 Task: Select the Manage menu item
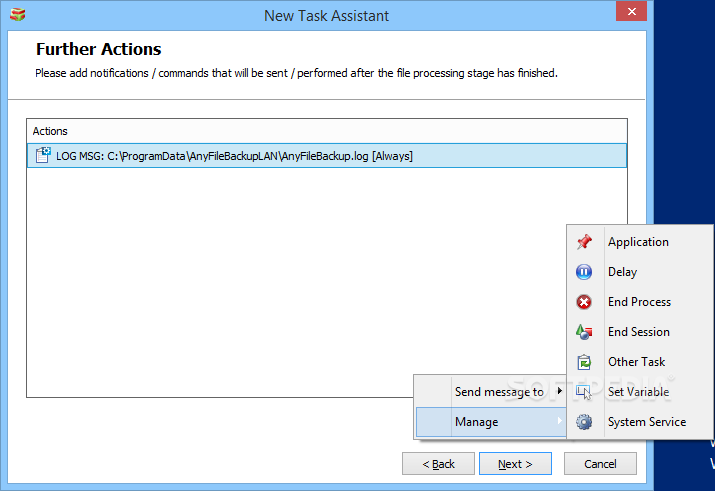(491, 422)
